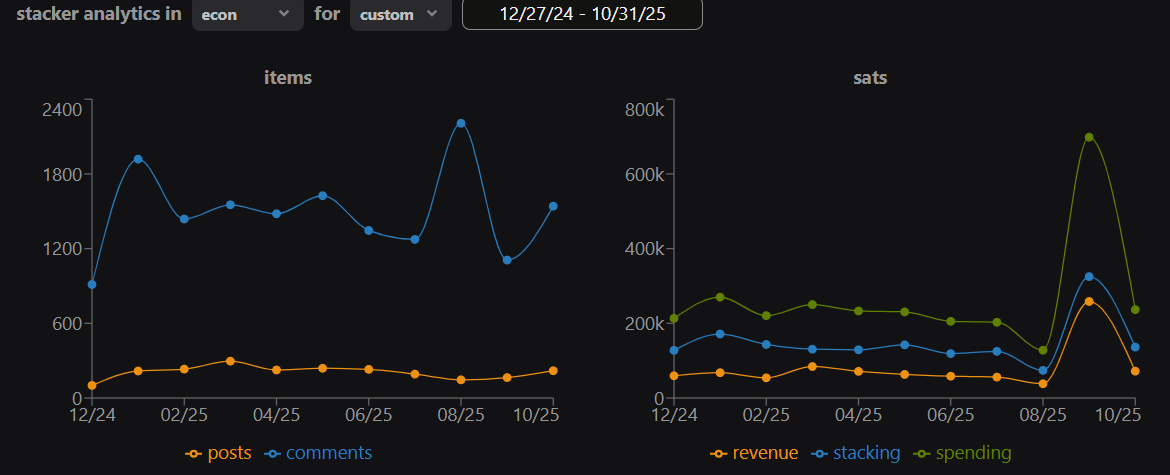Toggle the stacking legend entry

coord(859,453)
